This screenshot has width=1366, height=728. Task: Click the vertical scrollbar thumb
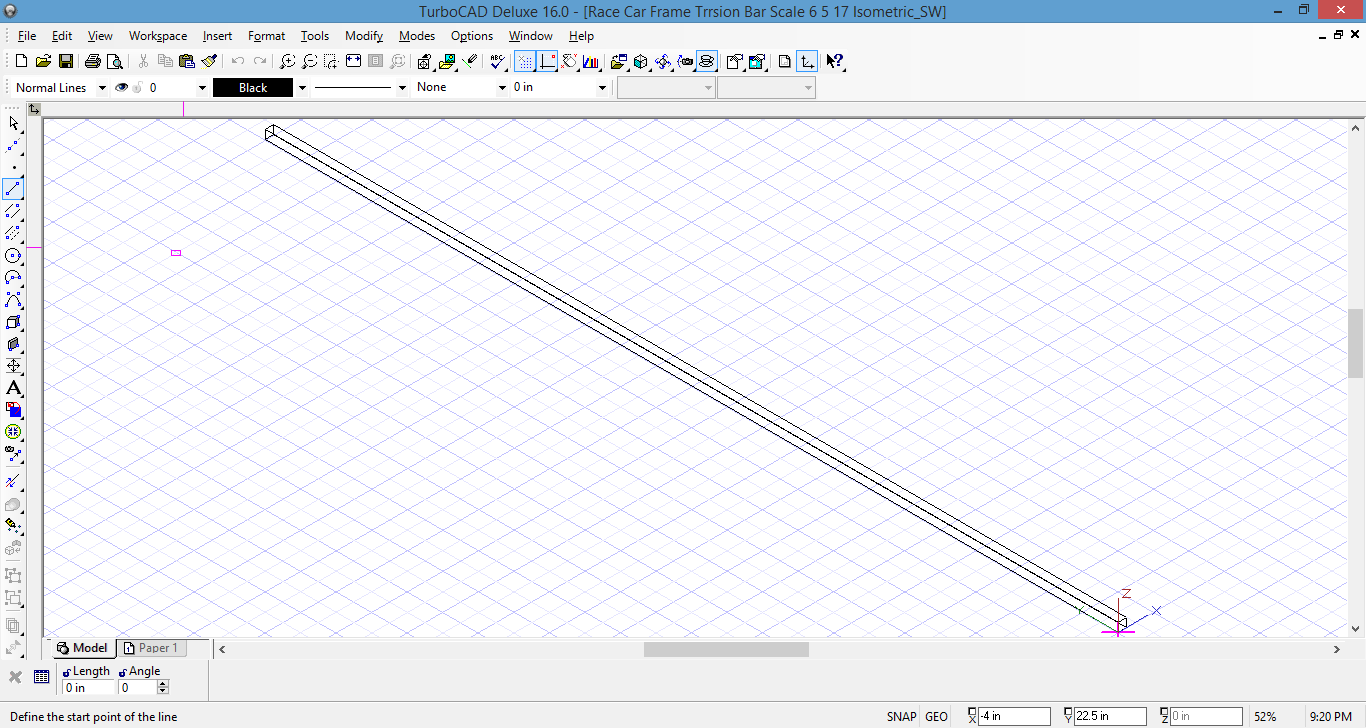1356,343
